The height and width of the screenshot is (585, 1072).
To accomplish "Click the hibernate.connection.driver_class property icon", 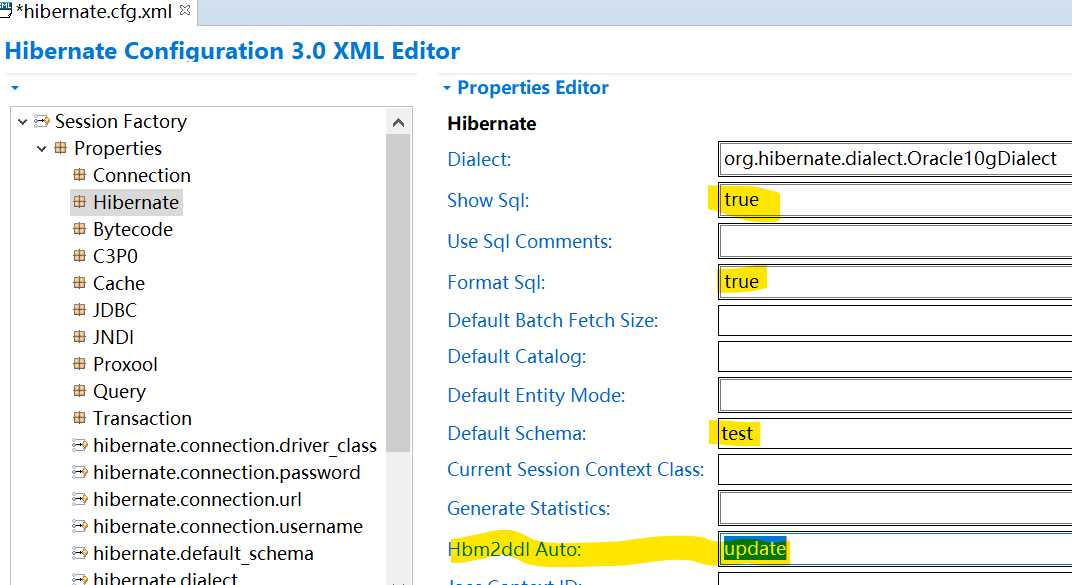I will coord(80,445).
